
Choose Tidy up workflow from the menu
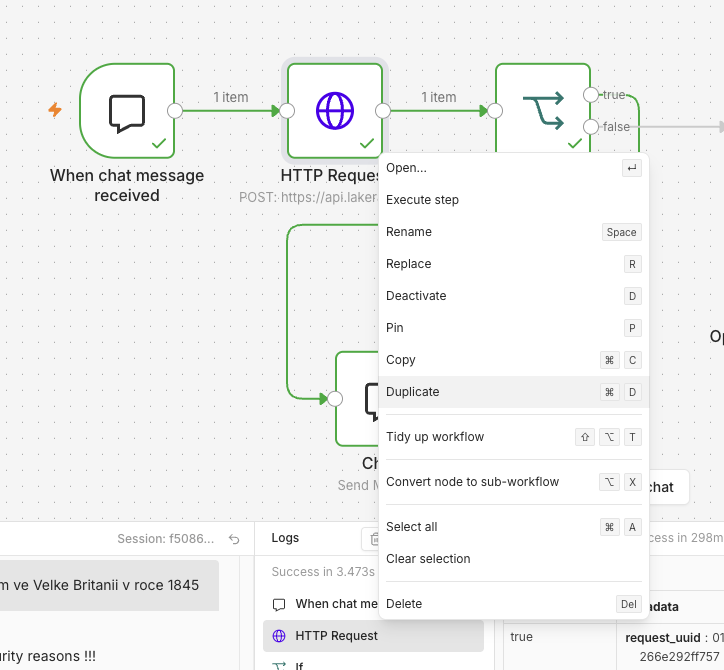(514, 437)
